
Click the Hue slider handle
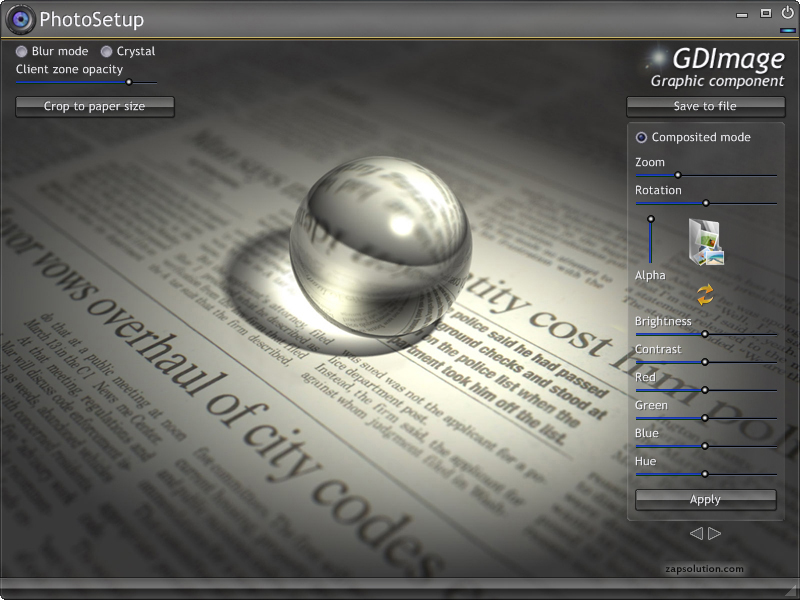click(705, 474)
